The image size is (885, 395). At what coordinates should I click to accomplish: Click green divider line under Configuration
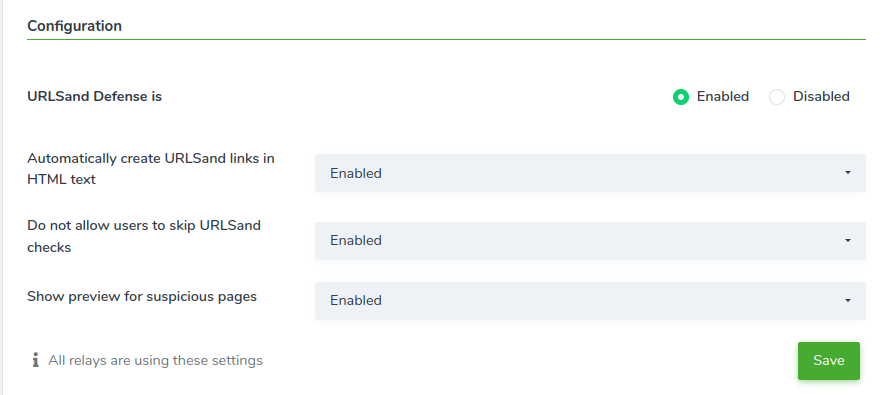[446, 40]
